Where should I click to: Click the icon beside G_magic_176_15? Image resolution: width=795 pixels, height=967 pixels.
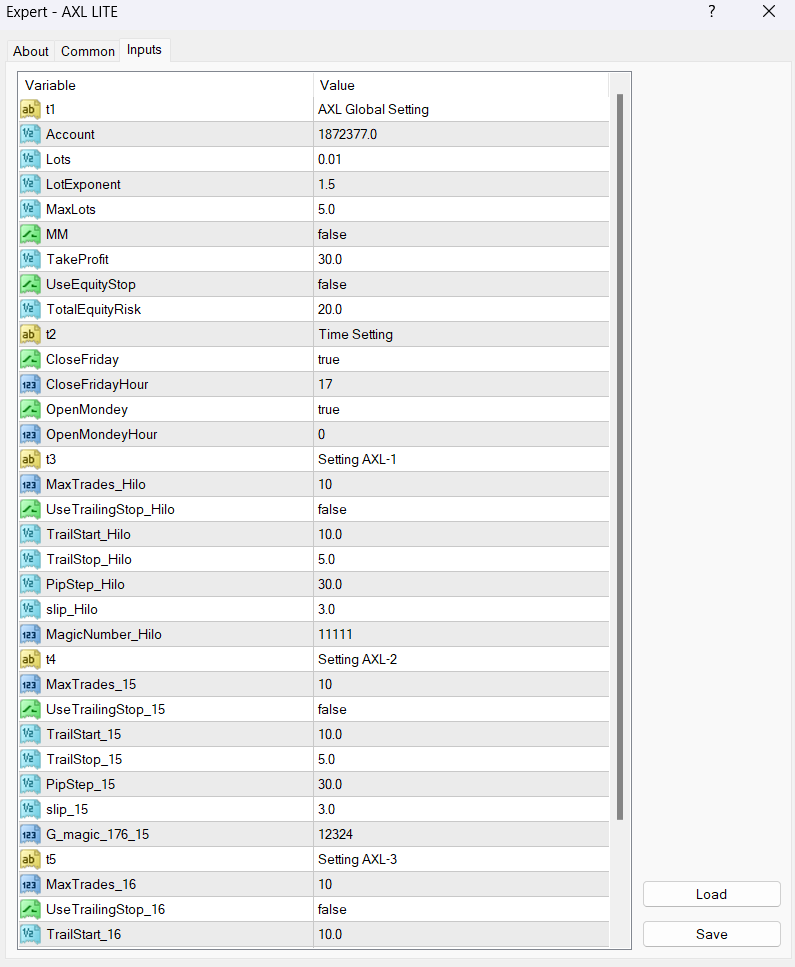(x=30, y=834)
